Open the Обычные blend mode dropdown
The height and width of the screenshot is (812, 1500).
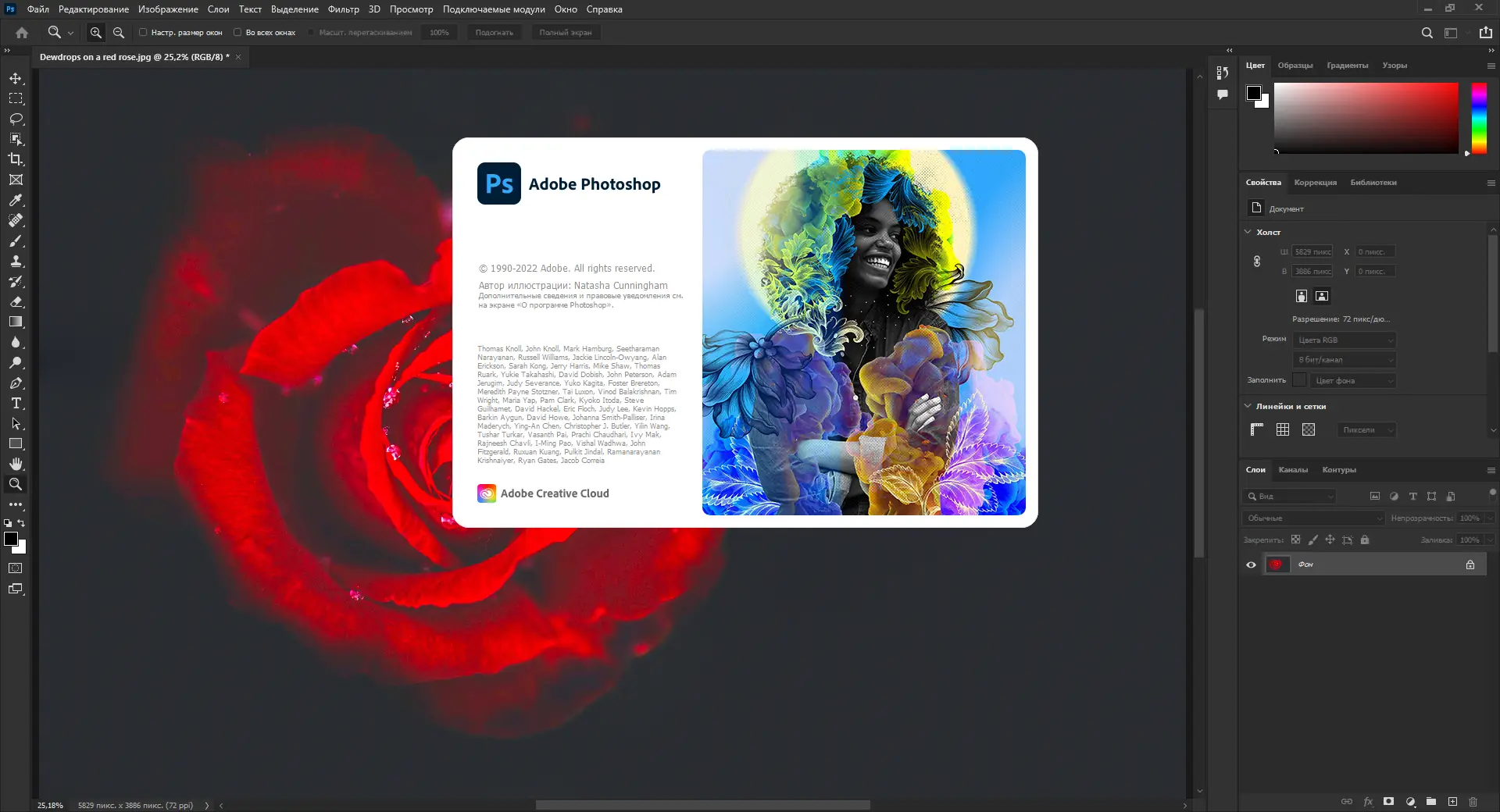click(1312, 518)
